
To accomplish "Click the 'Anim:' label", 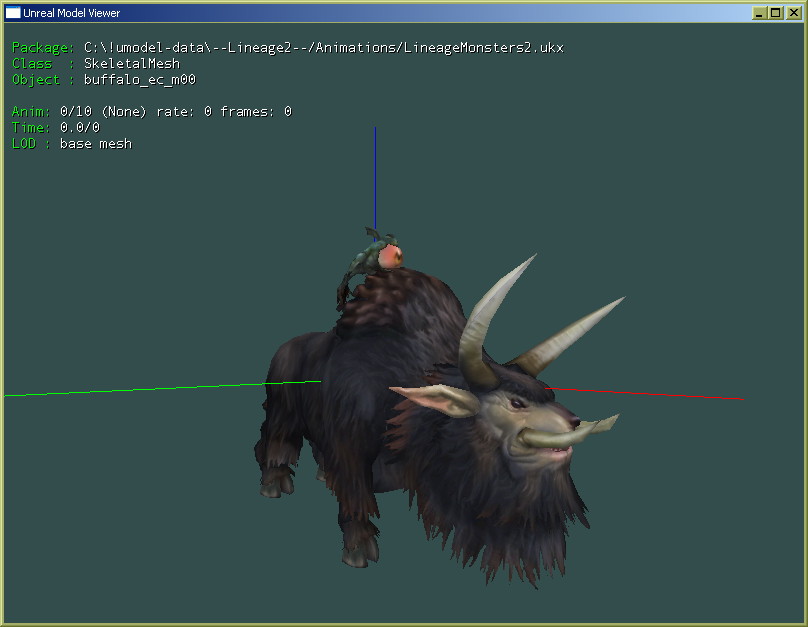I will (x=31, y=111).
